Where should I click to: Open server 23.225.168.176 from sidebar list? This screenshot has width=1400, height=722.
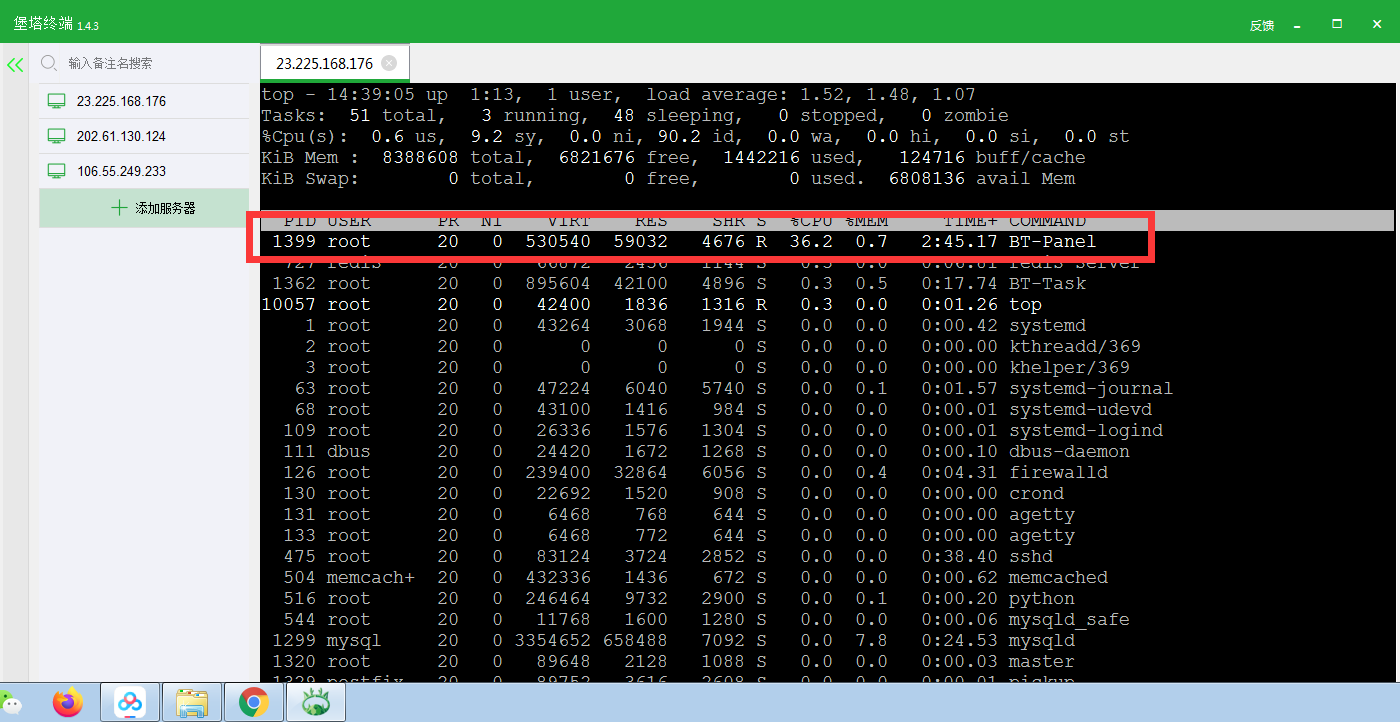pyautogui.click(x=144, y=101)
